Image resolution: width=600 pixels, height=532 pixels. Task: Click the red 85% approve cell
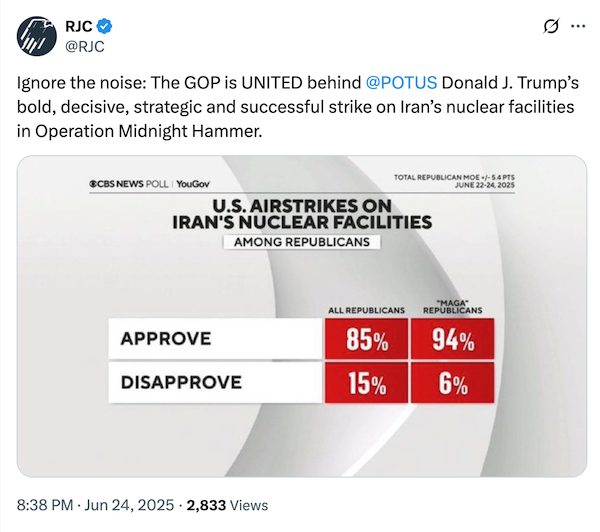[x=367, y=339]
